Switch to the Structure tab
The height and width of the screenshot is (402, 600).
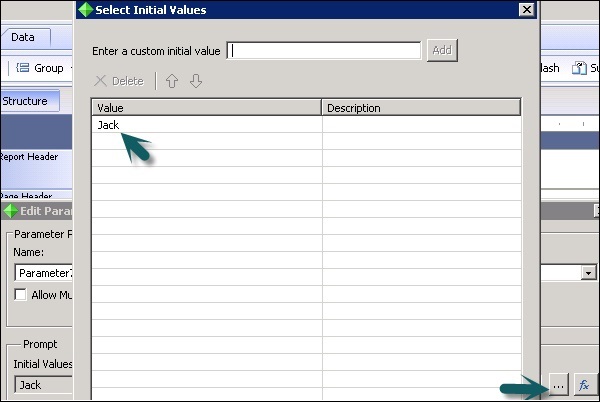point(30,101)
